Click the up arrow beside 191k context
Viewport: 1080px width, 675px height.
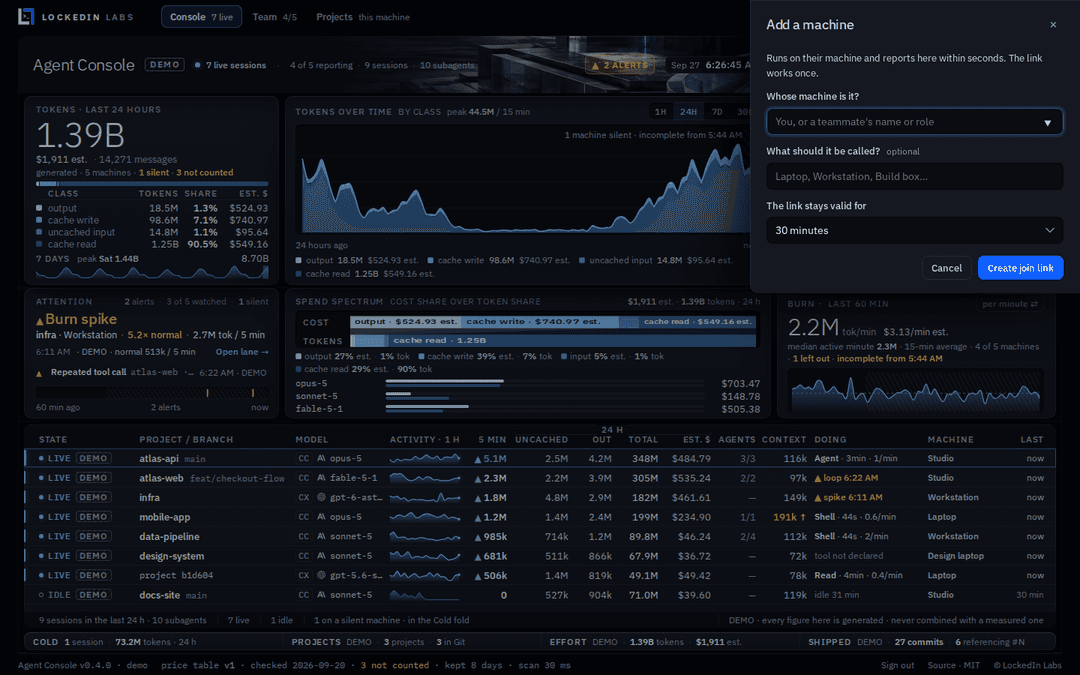[802, 517]
